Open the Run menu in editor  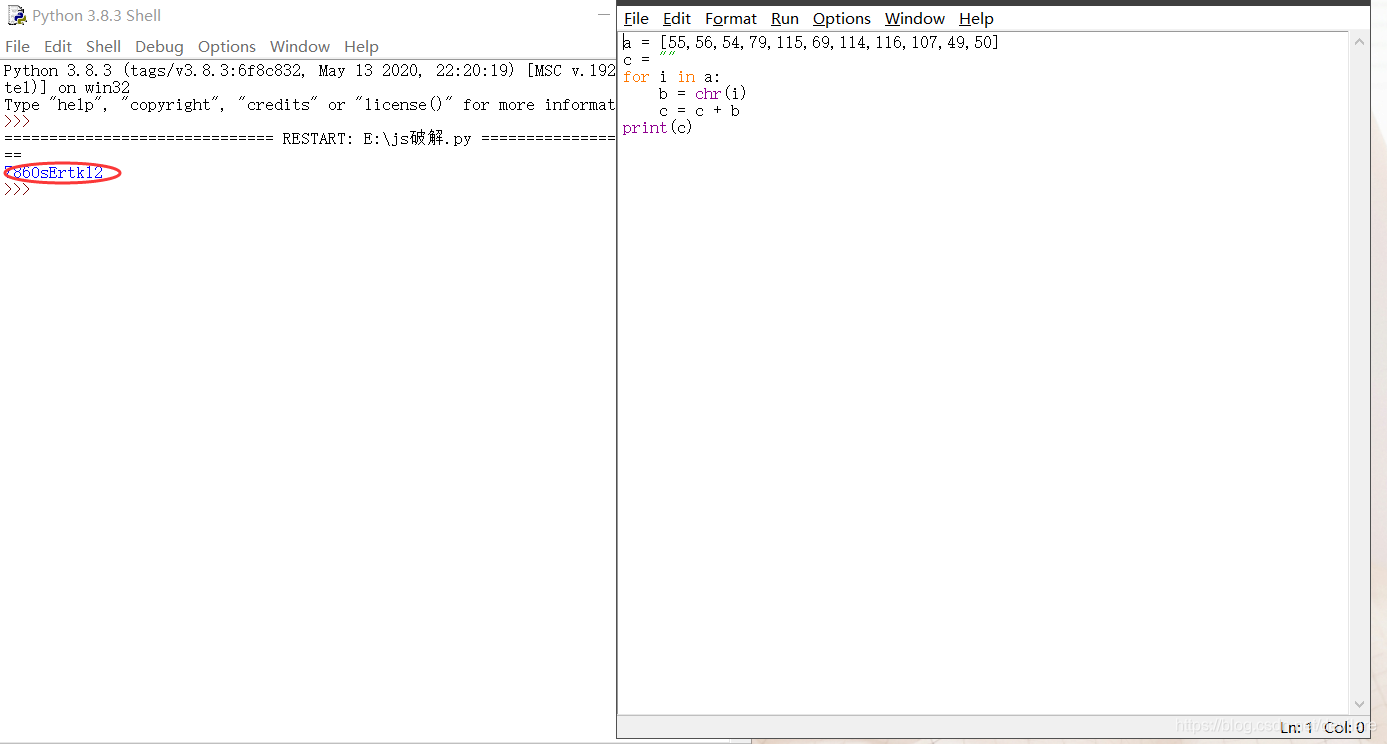tap(785, 19)
